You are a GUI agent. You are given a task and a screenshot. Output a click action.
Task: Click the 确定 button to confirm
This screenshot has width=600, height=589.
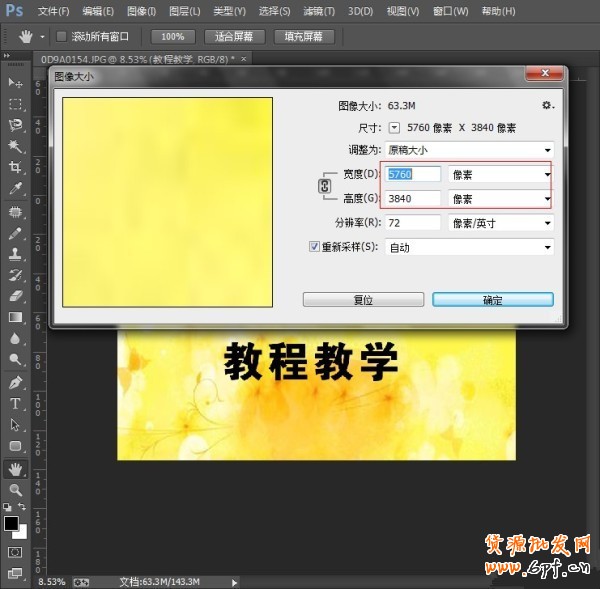pyautogui.click(x=492, y=299)
